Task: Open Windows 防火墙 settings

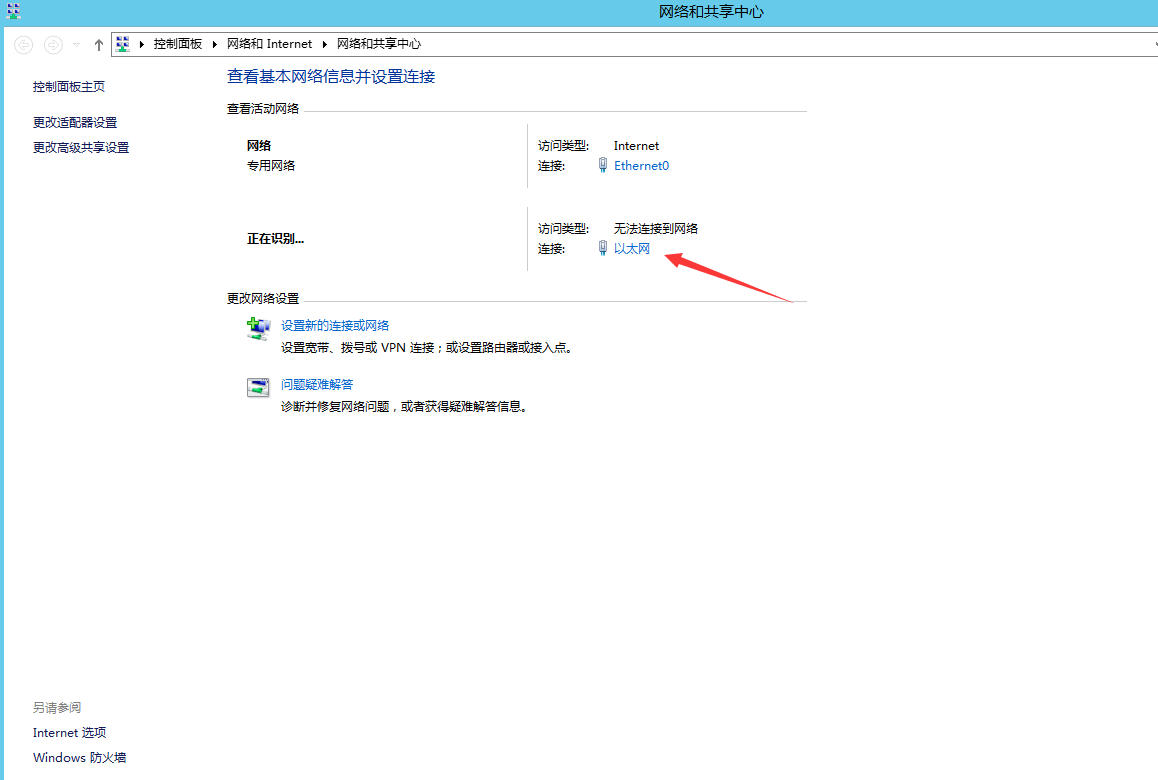Action: click(79, 757)
